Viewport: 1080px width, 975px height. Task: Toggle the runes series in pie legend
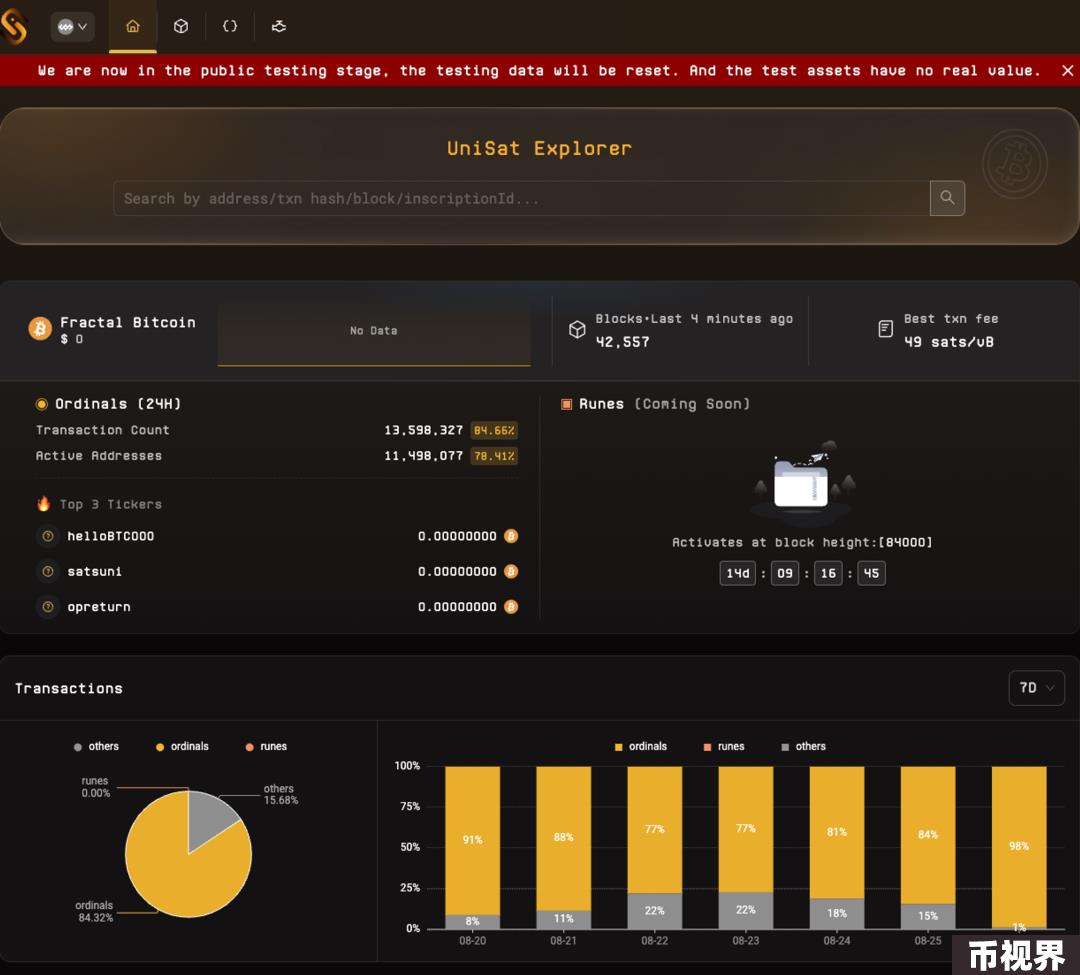click(267, 746)
